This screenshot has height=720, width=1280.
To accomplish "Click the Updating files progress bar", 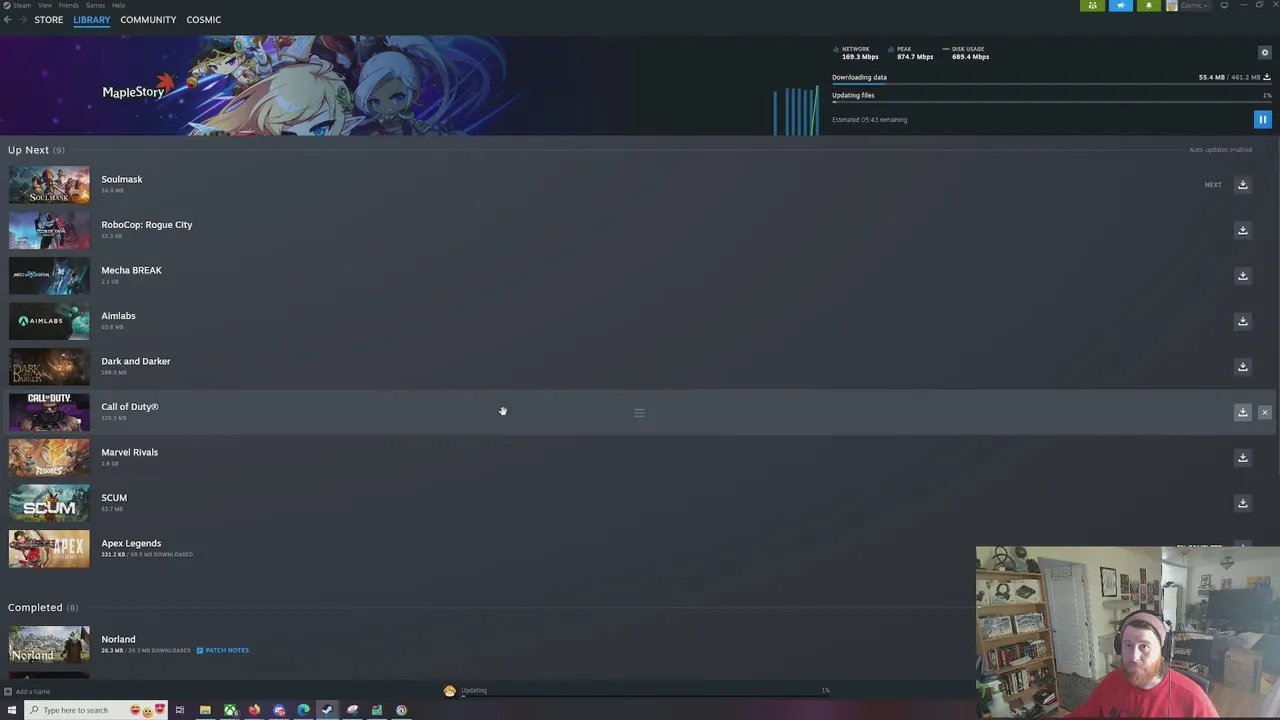I will [1051, 102].
